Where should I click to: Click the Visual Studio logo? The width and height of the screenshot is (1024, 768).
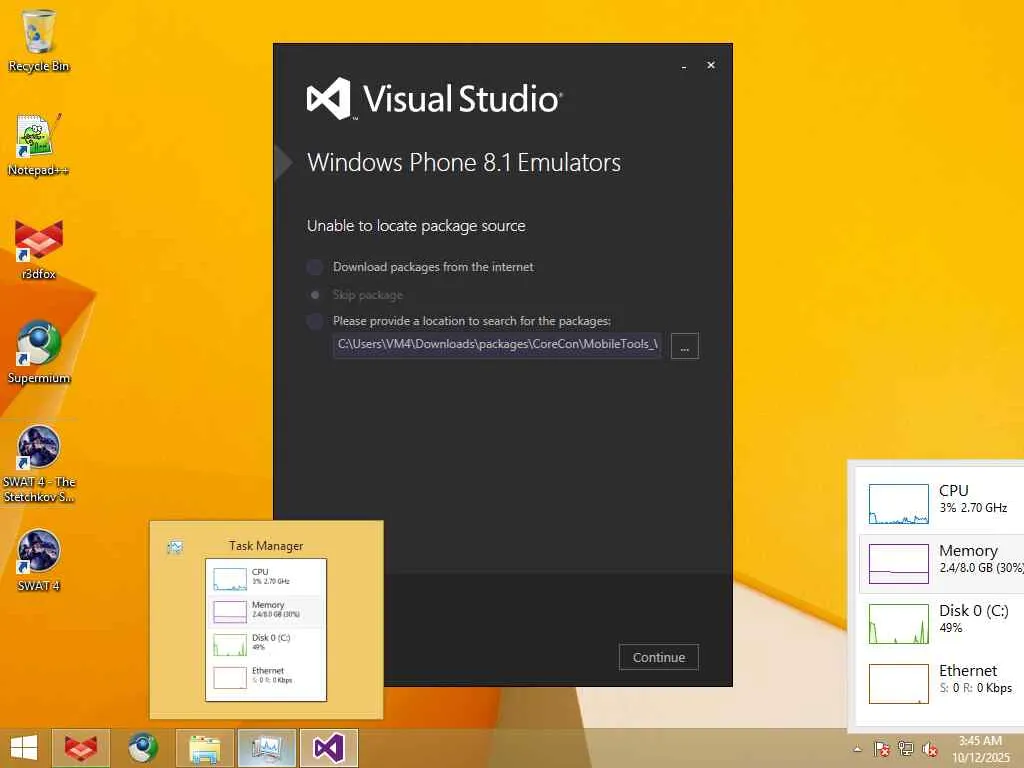pyautogui.click(x=434, y=99)
